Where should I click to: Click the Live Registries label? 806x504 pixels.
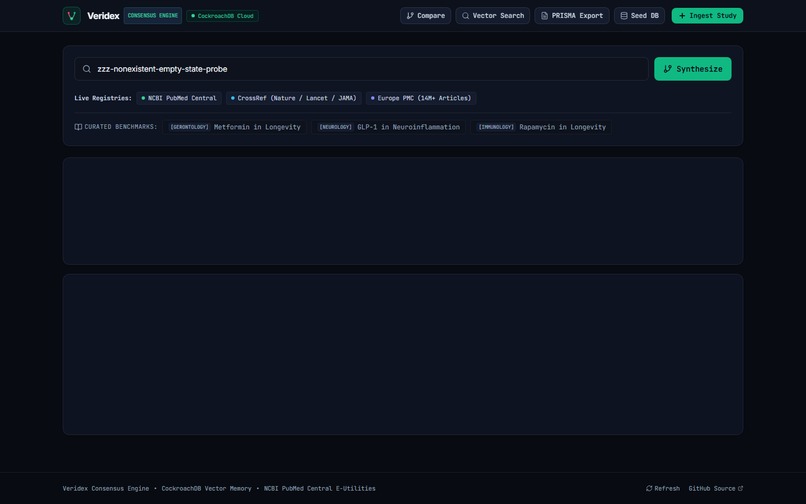coord(103,98)
